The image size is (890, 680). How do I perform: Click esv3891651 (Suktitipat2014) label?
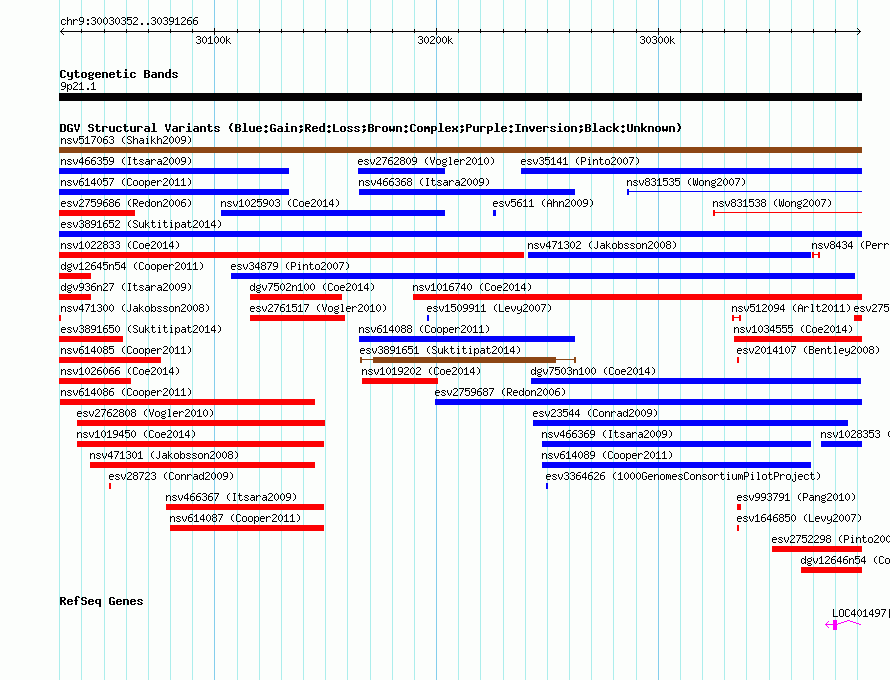point(440,350)
